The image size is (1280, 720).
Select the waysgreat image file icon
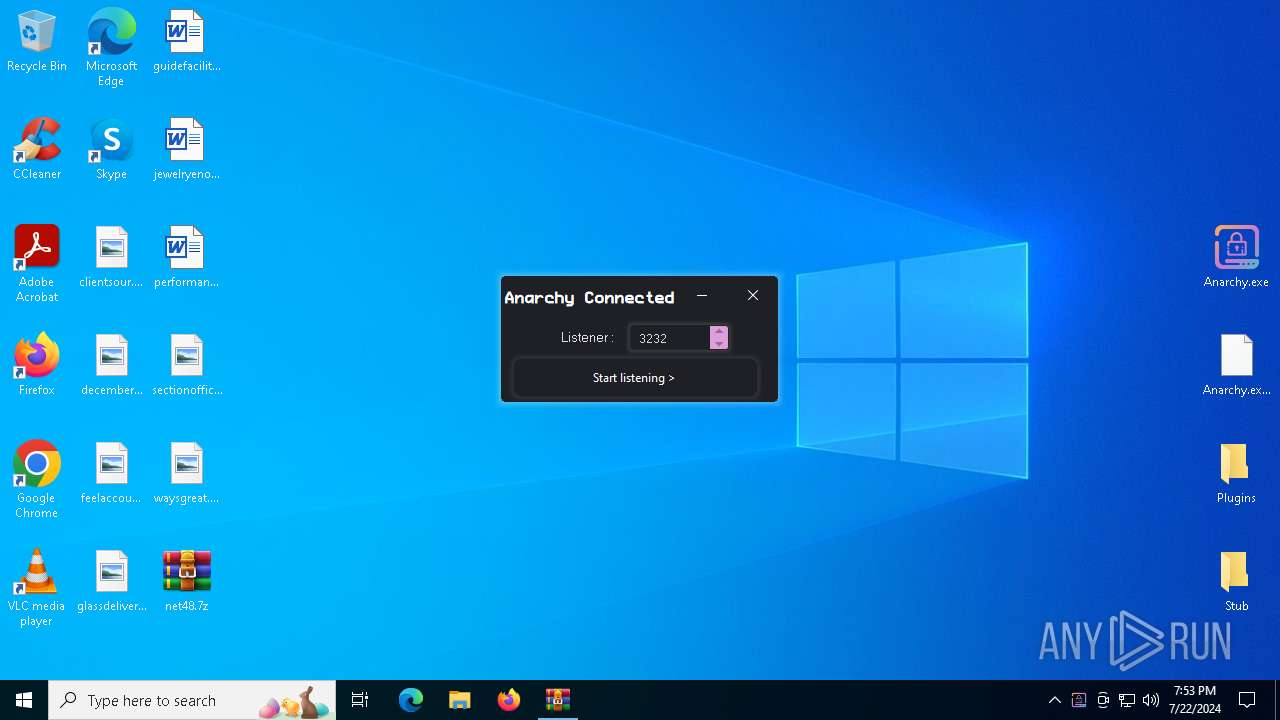coord(186,474)
